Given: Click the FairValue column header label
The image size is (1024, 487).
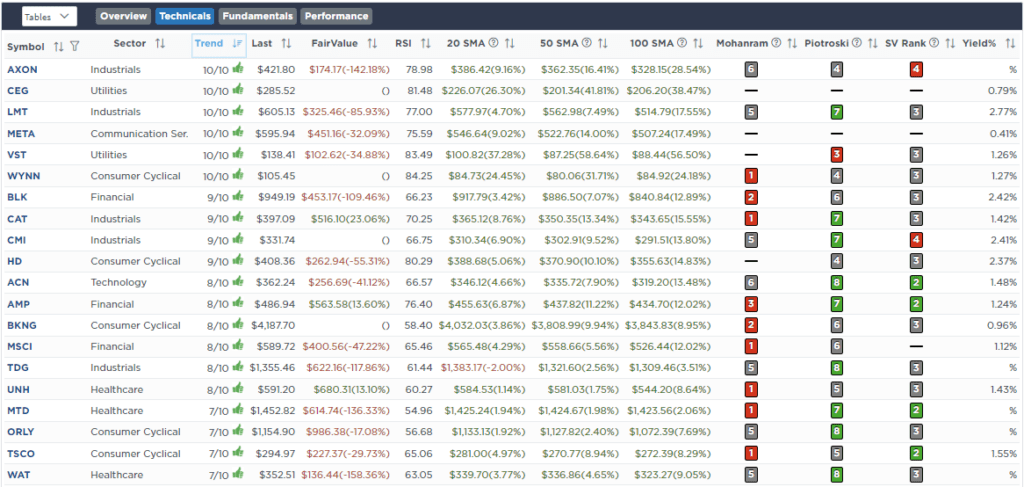Looking at the screenshot, I should pyautogui.click(x=334, y=44).
